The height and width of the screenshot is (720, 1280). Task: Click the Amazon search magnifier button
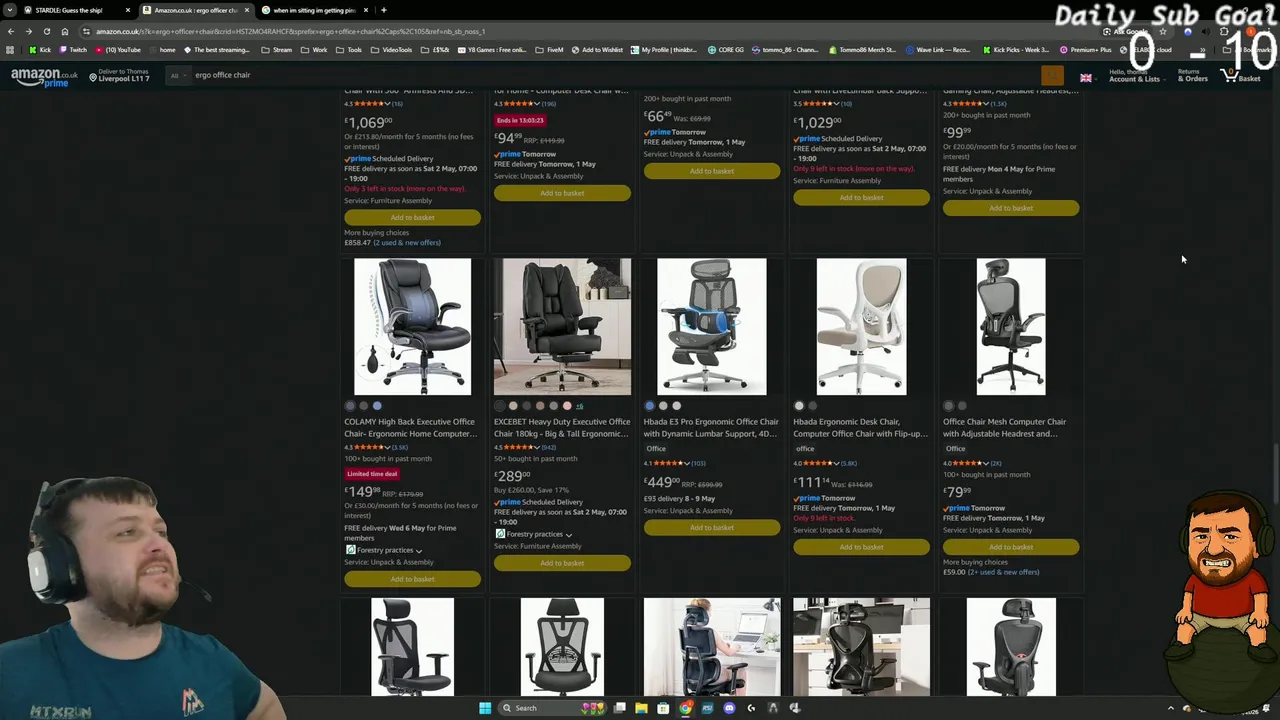(x=1052, y=76)
